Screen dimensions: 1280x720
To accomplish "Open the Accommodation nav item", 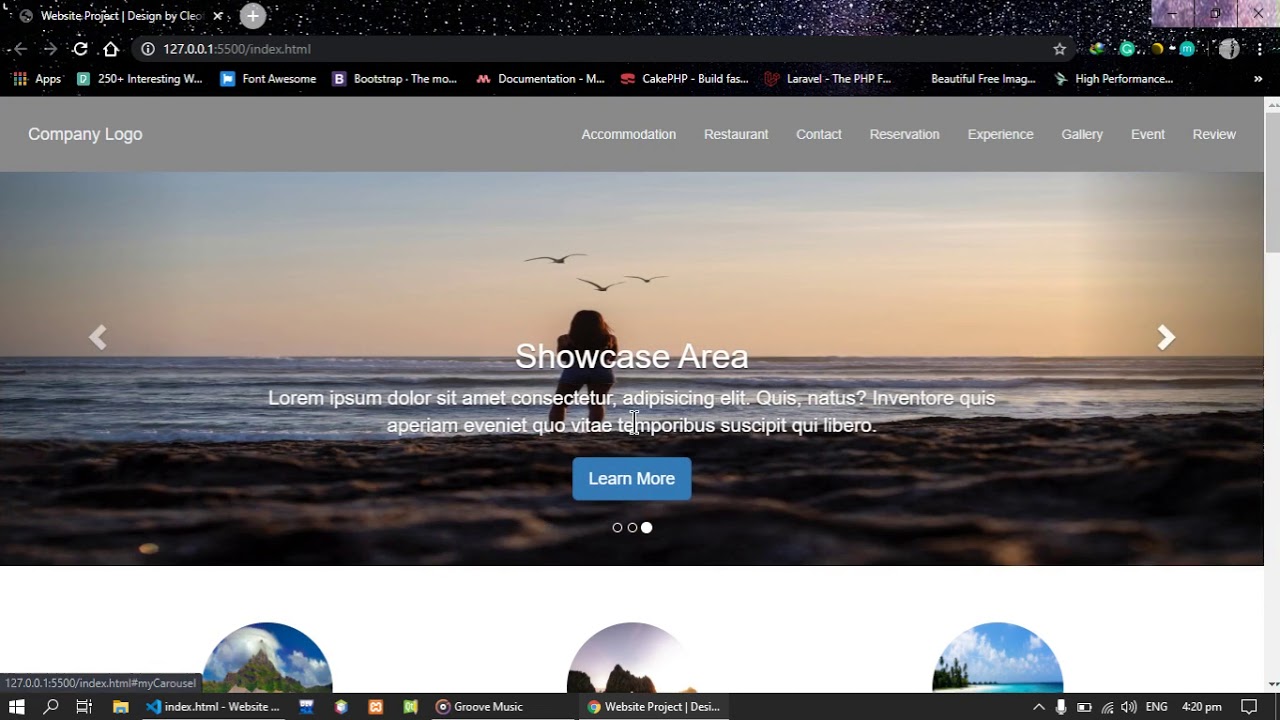I will 629,134.
